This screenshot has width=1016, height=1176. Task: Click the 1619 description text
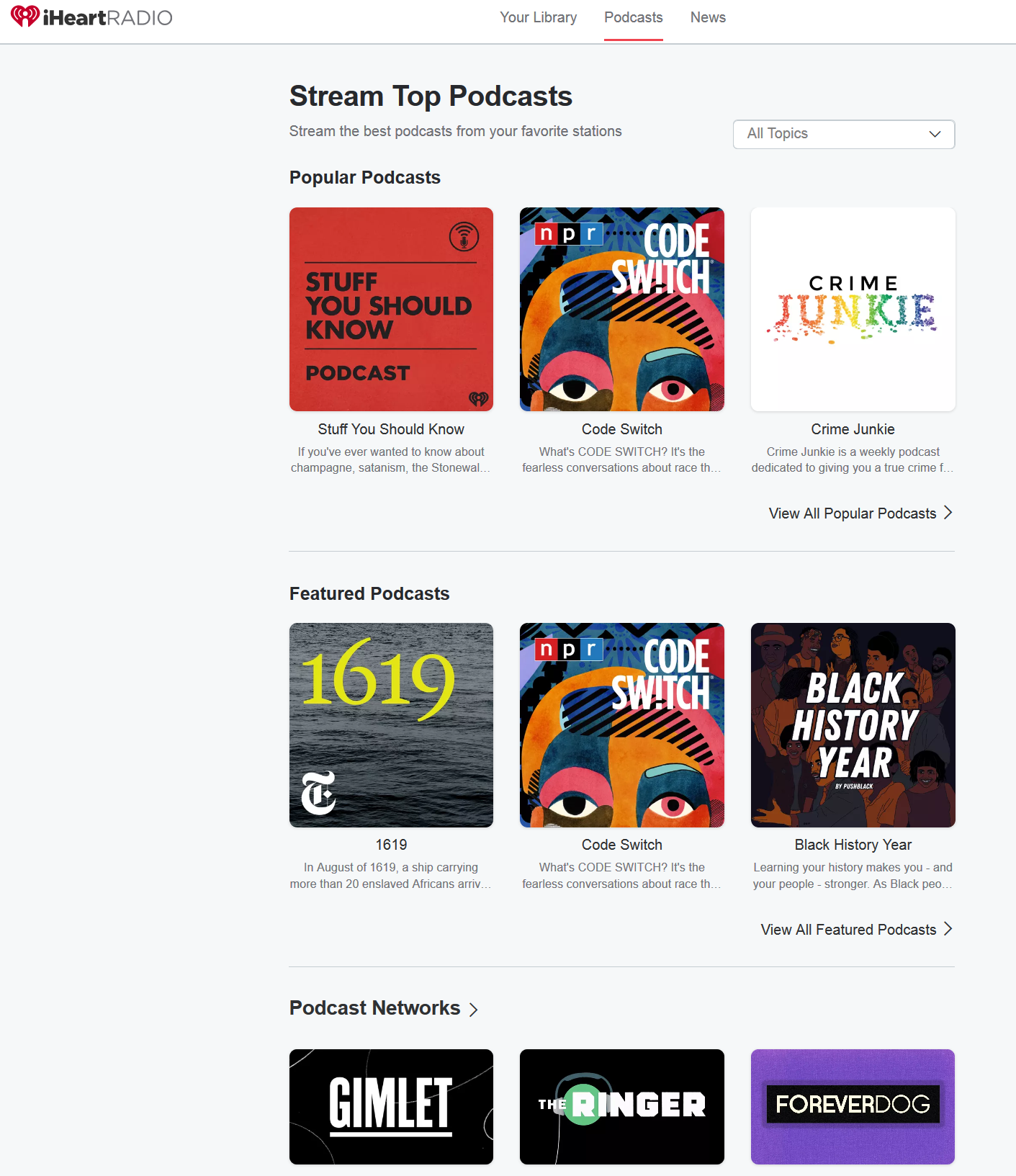pyautogui.click(x=391, y=876)
